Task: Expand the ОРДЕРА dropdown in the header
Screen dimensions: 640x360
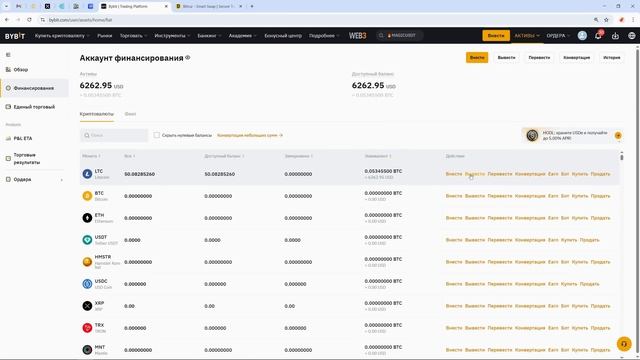Action: (558, 36)
